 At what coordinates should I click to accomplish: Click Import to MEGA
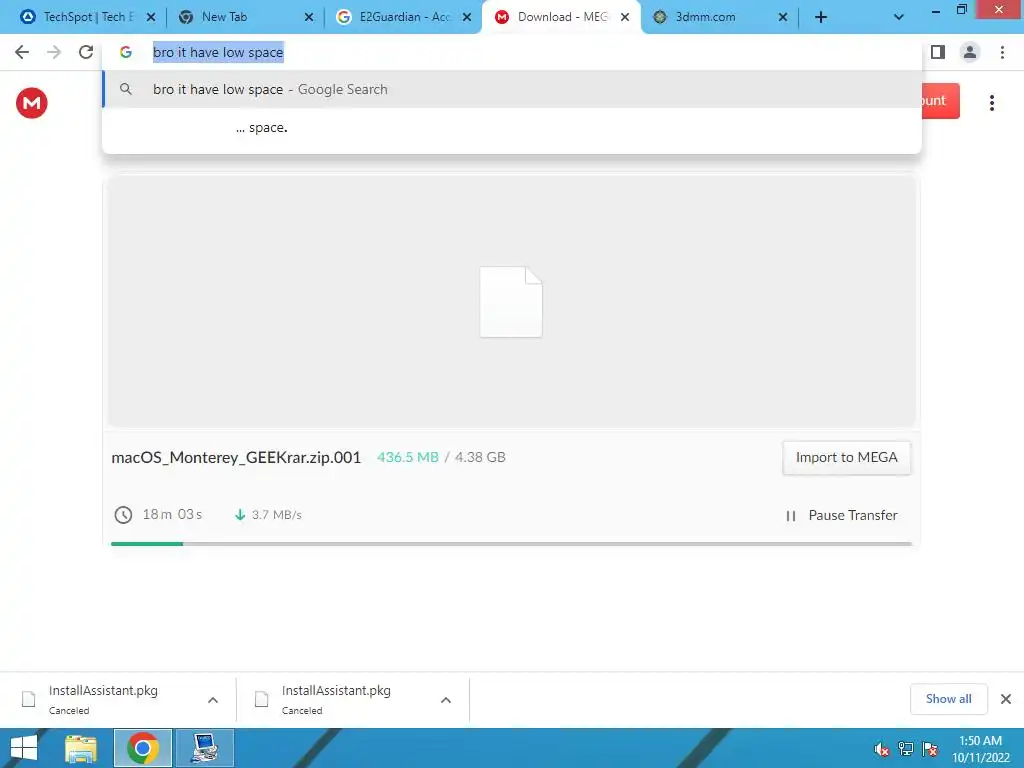point(846,458)
